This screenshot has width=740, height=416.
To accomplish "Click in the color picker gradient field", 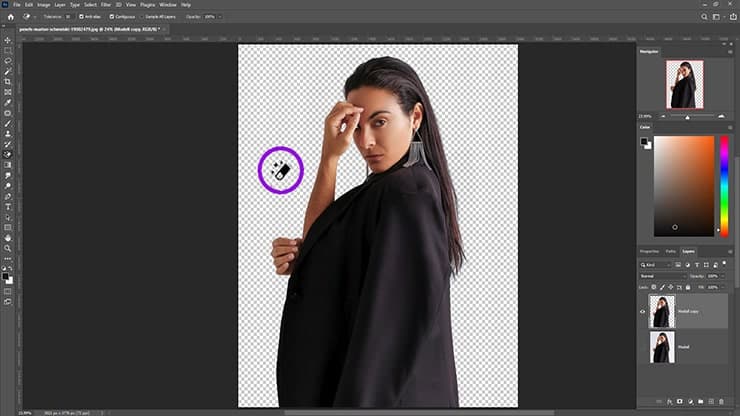I will (684, 186).
